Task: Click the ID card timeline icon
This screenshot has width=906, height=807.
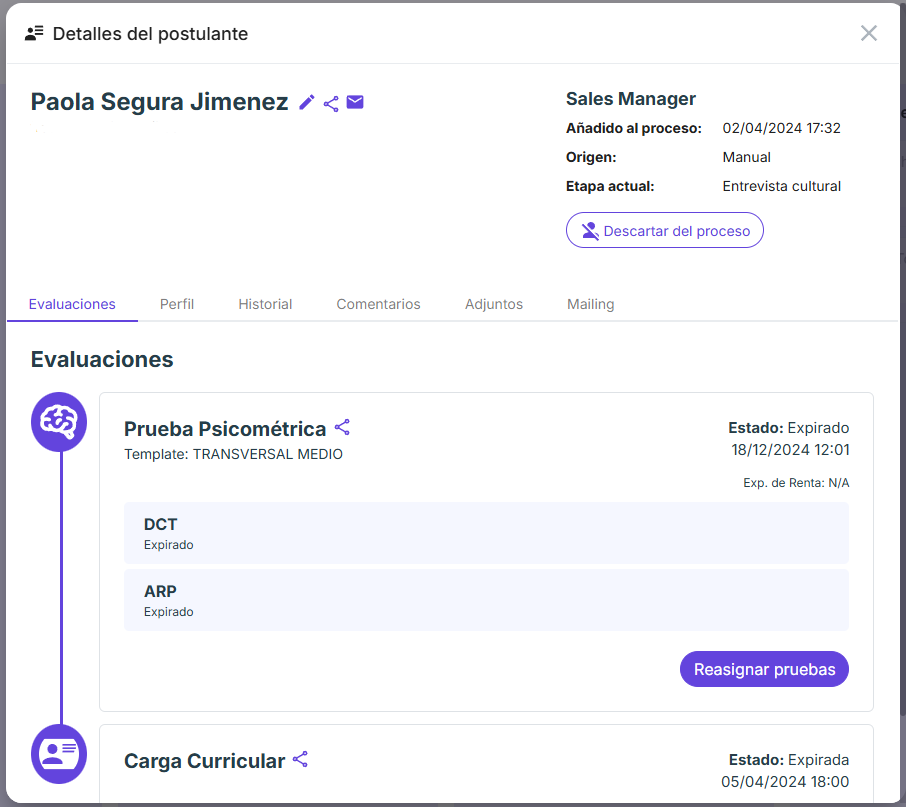Action: tap(59, 754)
